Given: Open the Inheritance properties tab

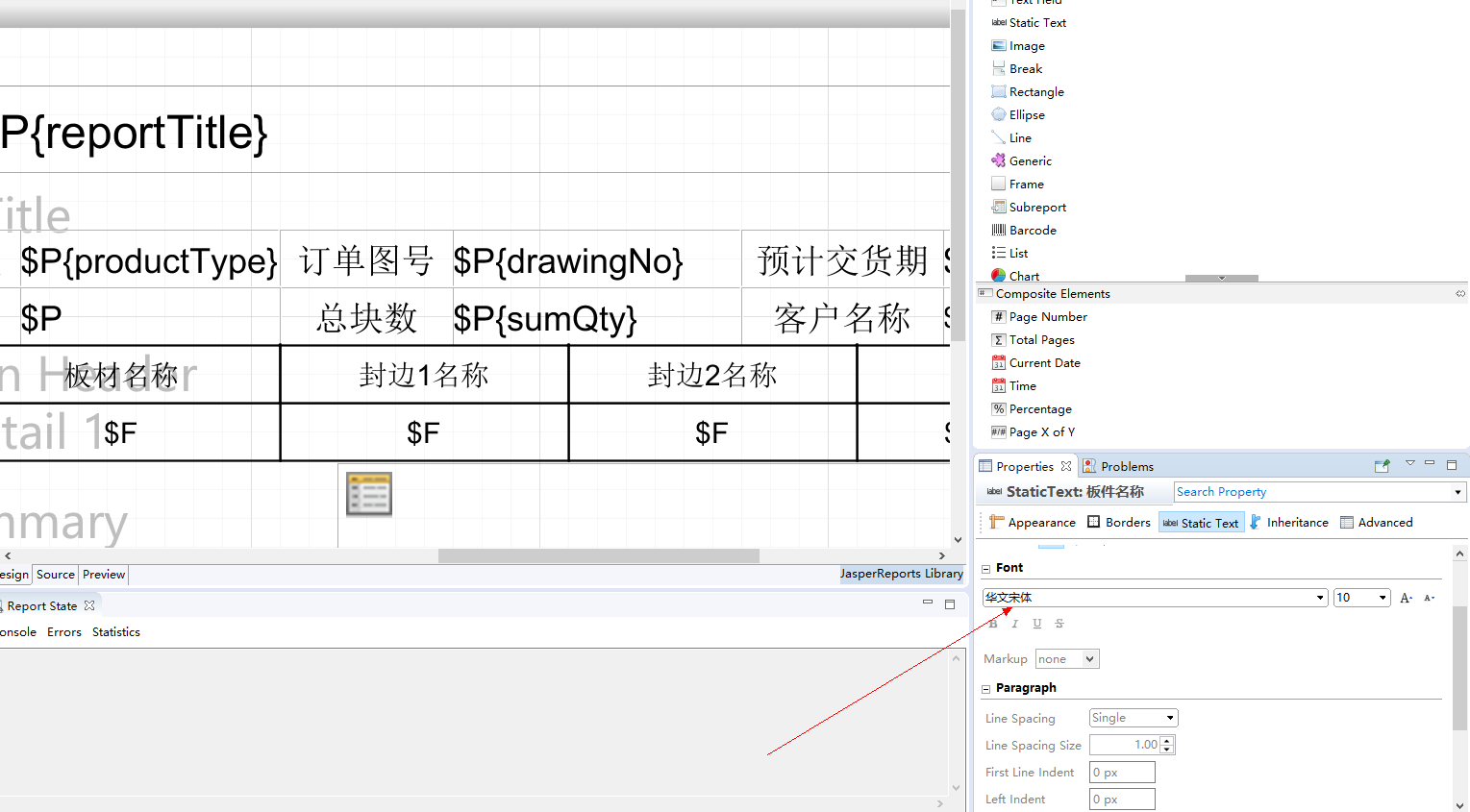Looking at the screenshot, I should coord(1288,522).
